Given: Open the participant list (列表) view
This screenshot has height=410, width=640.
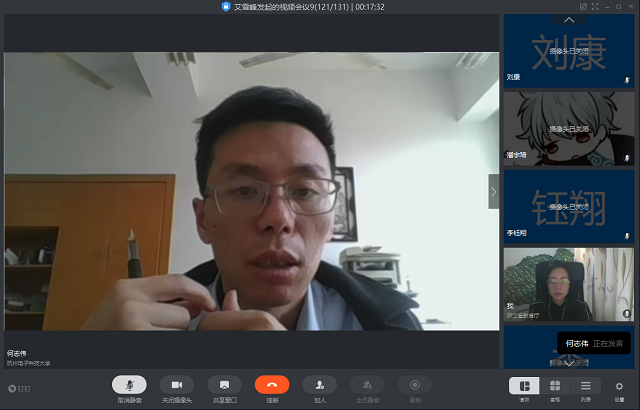Looking at the screenshot, I should coord(586,385).
